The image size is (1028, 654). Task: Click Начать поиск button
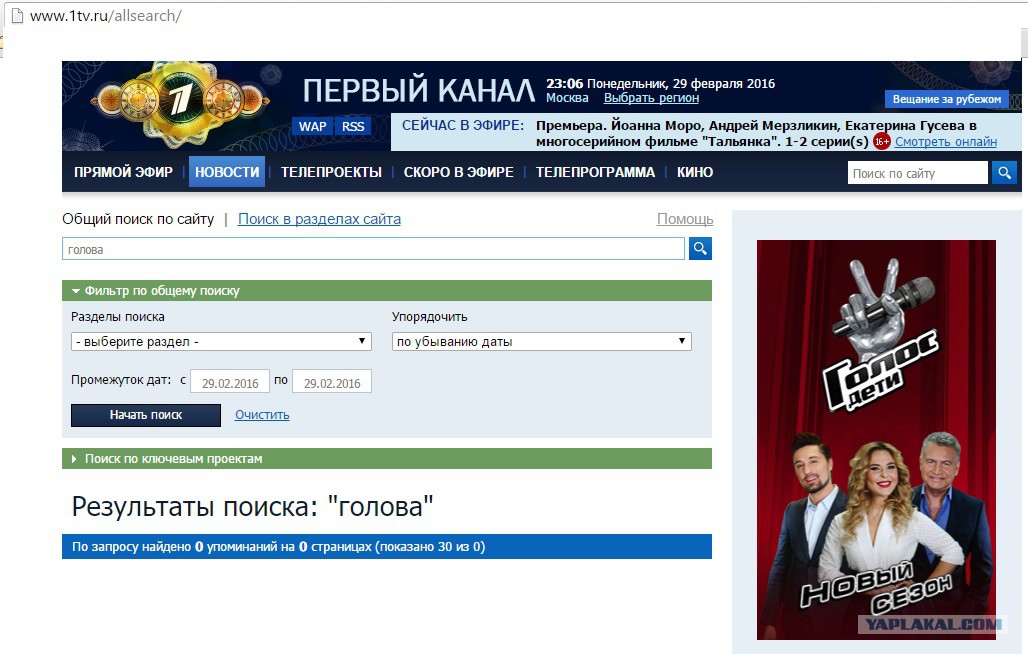pyautogui.click(x=146, y=415)
